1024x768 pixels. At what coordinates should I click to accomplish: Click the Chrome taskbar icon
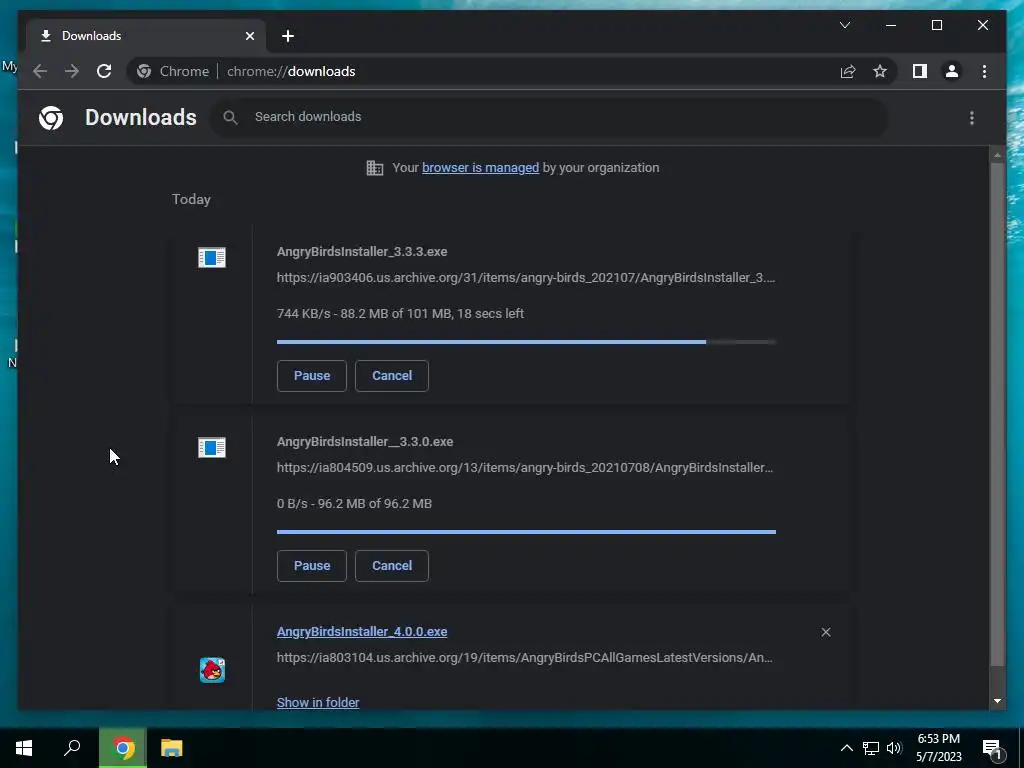tap(123, 748)
